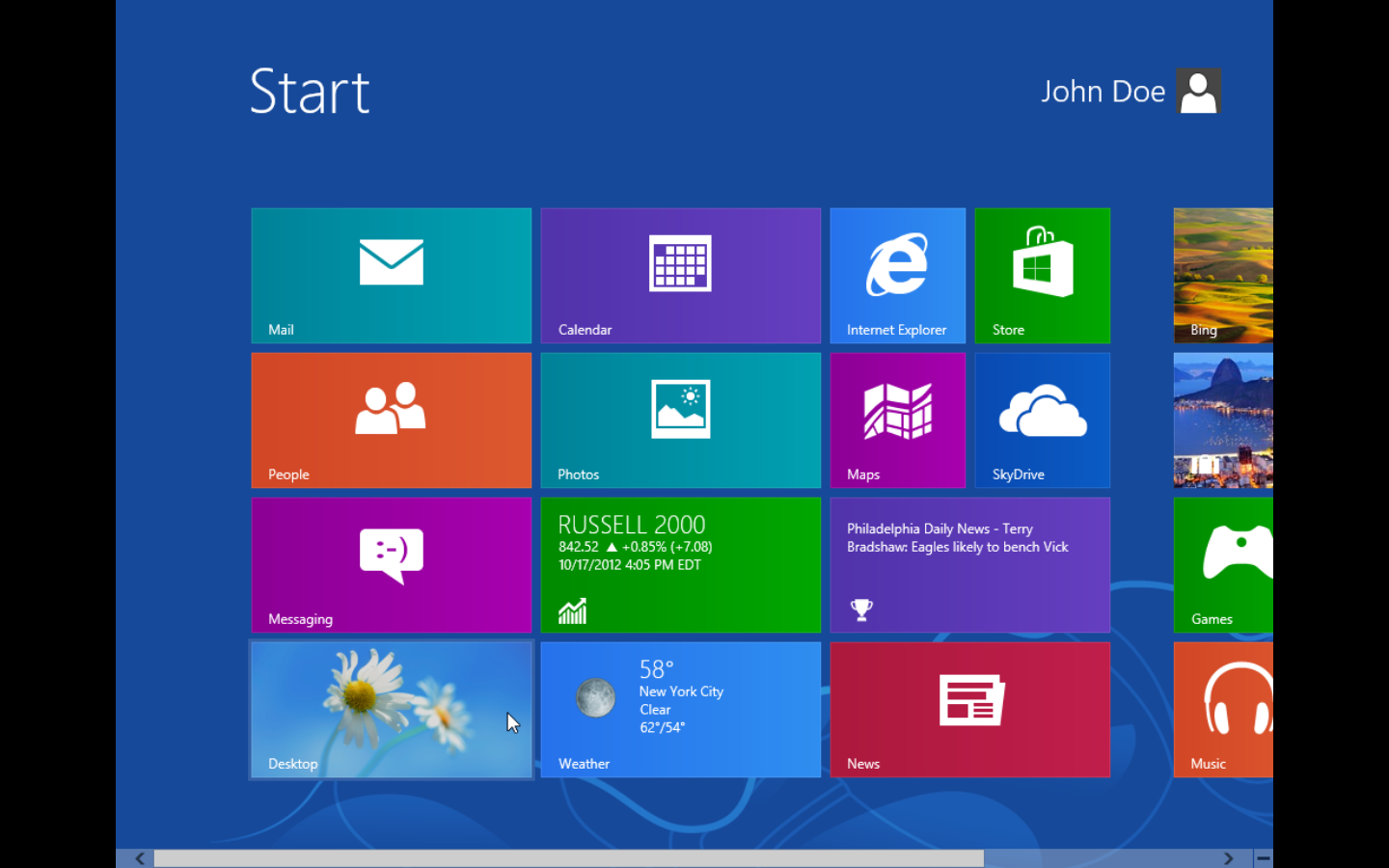Open the Photos tile

pyautogui.click(x=680, y=420)
